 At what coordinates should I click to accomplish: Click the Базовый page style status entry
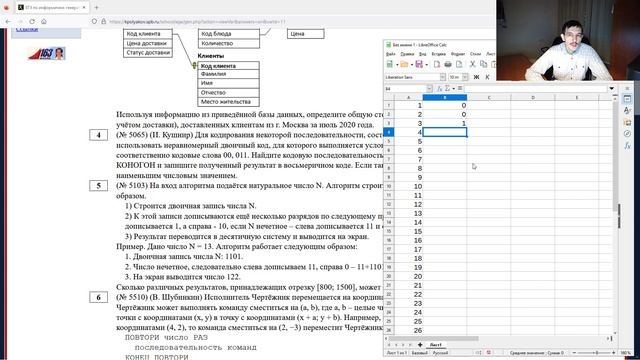pos(419,353)
